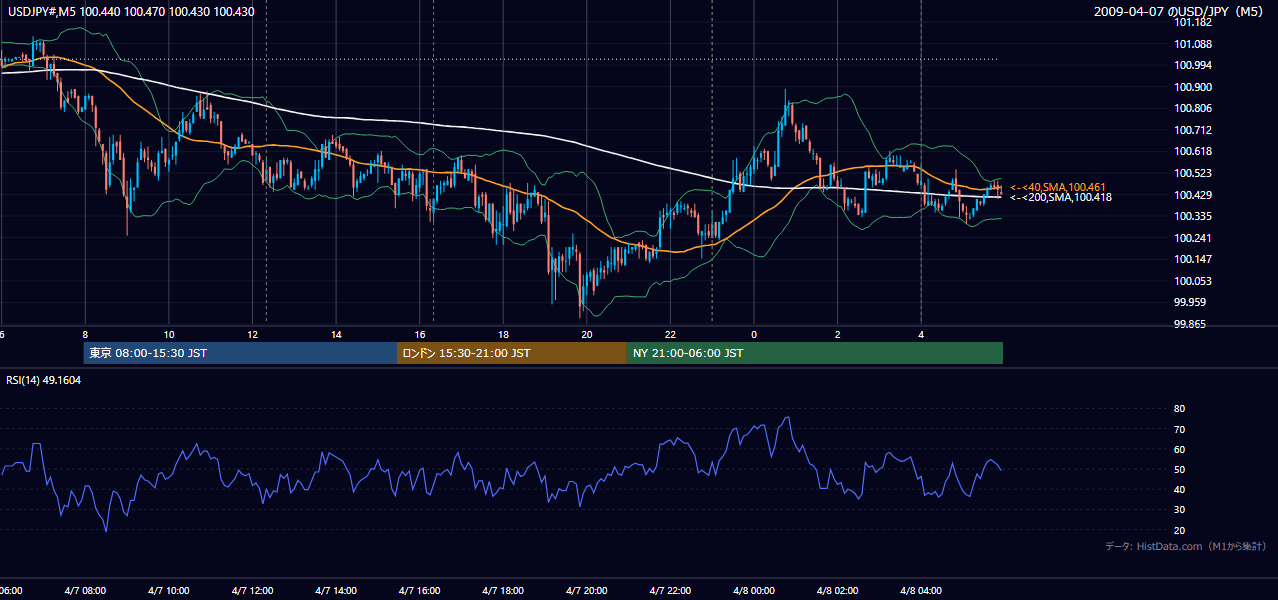Click the 100.429 price axis label
Screen dimensions: 1278x600
pyautogui.click(x=1193, y=195)
